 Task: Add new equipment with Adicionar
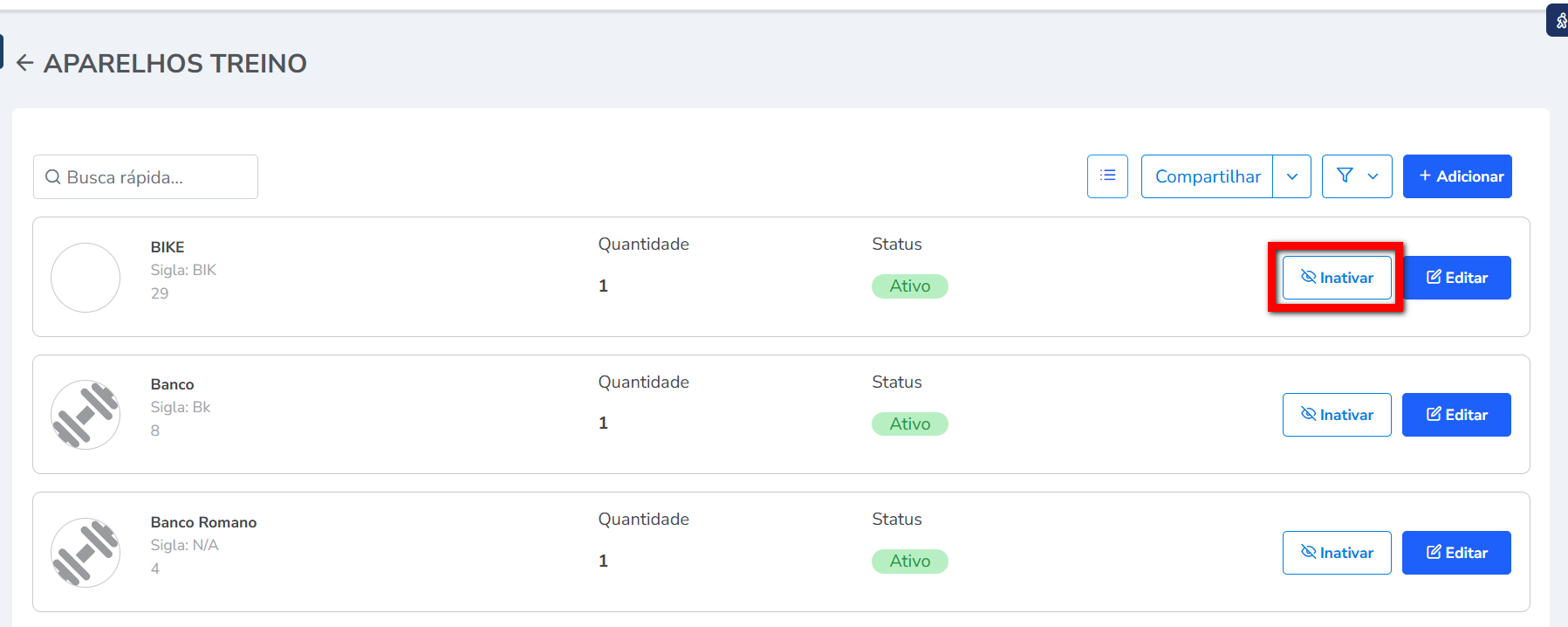pos(1457,176)
